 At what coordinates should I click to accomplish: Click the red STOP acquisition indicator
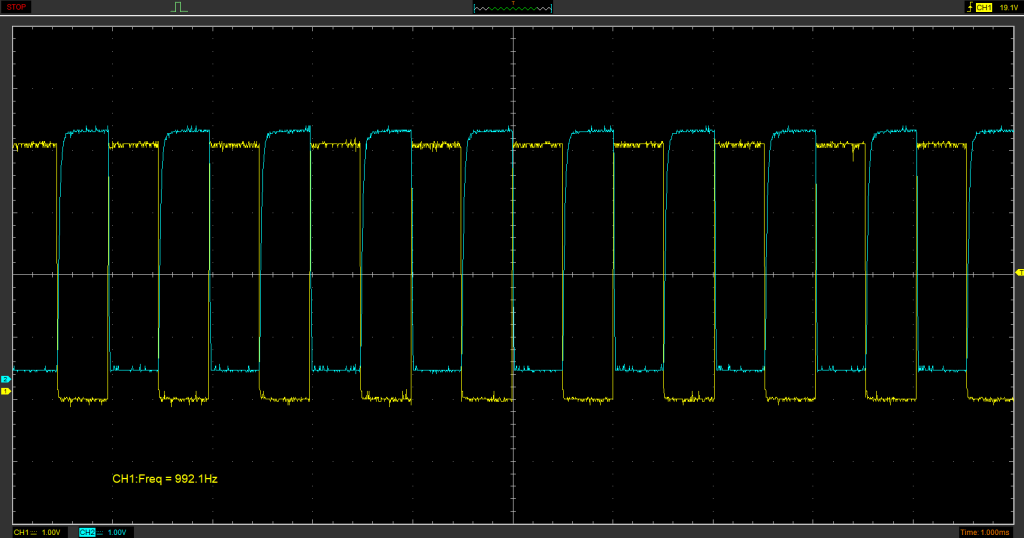(18, 7)
